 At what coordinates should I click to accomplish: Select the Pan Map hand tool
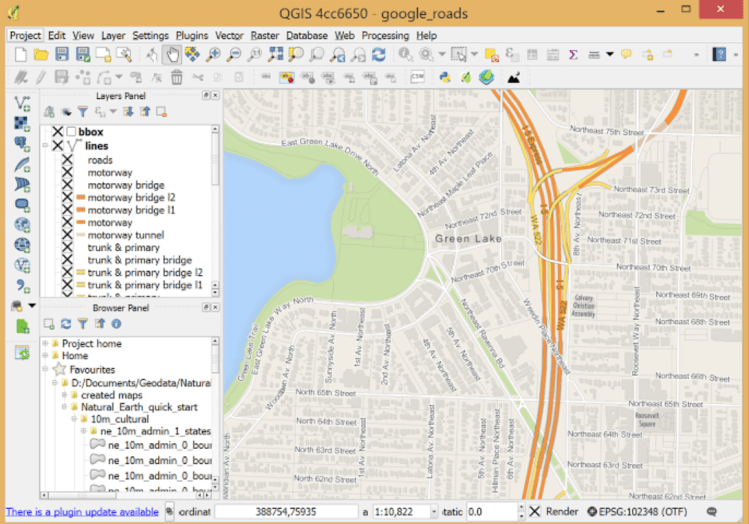(172, 54)
